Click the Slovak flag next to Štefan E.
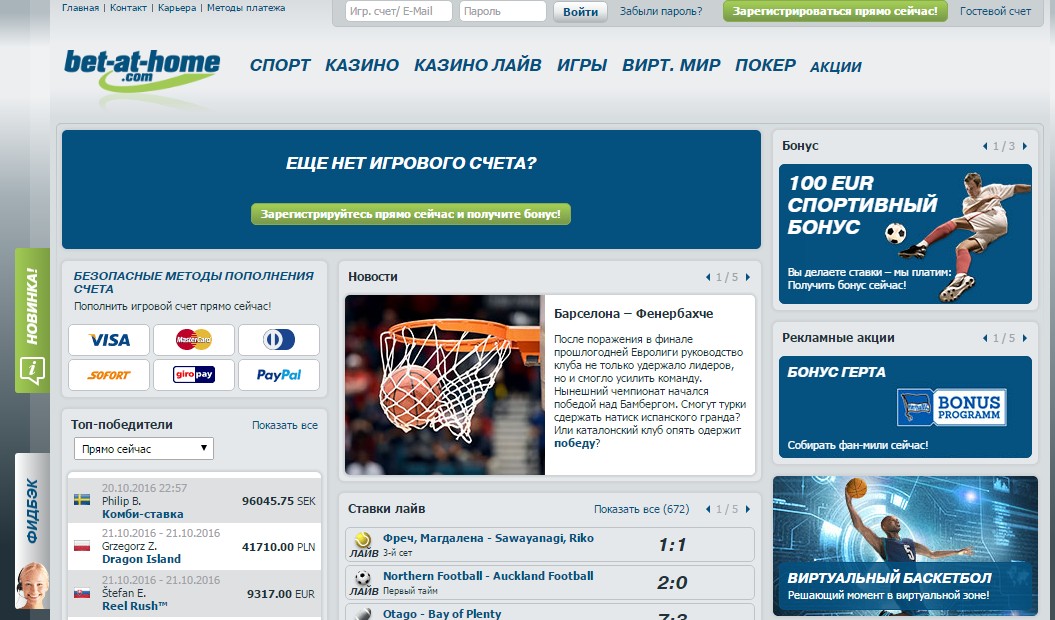 click(x=82, y=592)
